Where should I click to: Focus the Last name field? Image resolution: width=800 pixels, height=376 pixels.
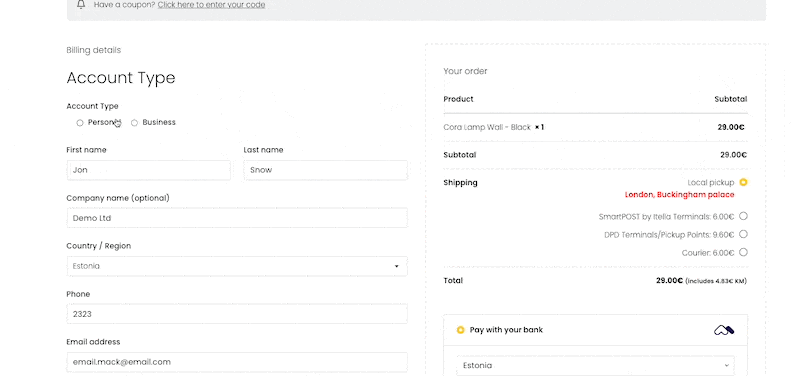(x=326, y=170)
